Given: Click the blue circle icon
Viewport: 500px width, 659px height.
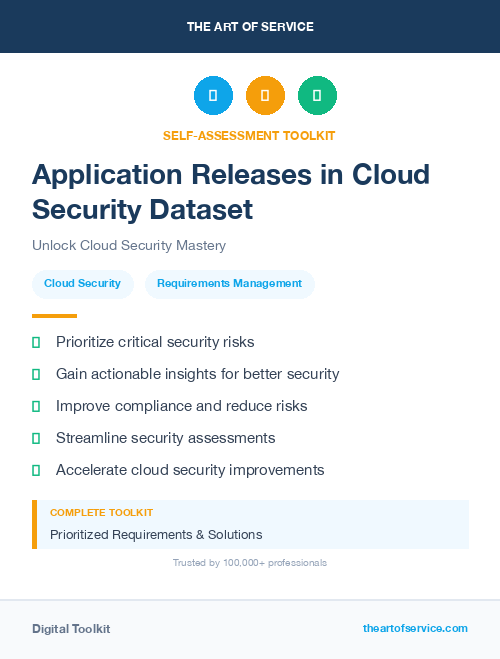Looking at the screenshot, I should click(213, 95).
